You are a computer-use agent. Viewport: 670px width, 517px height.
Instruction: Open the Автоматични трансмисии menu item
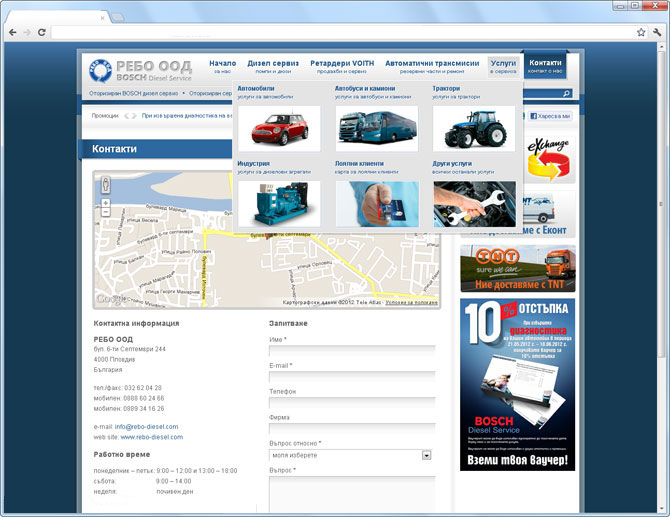coord(432,67)
